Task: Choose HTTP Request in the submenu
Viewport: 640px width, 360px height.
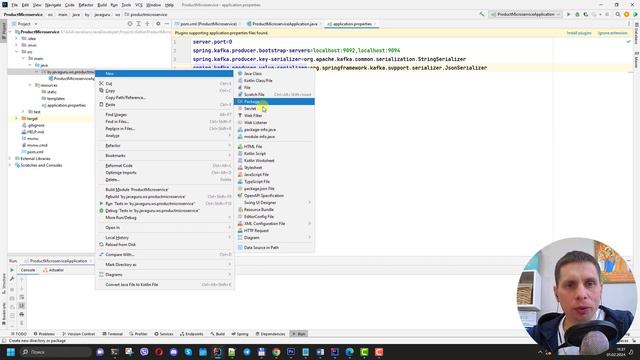Action: pos(274,230)
